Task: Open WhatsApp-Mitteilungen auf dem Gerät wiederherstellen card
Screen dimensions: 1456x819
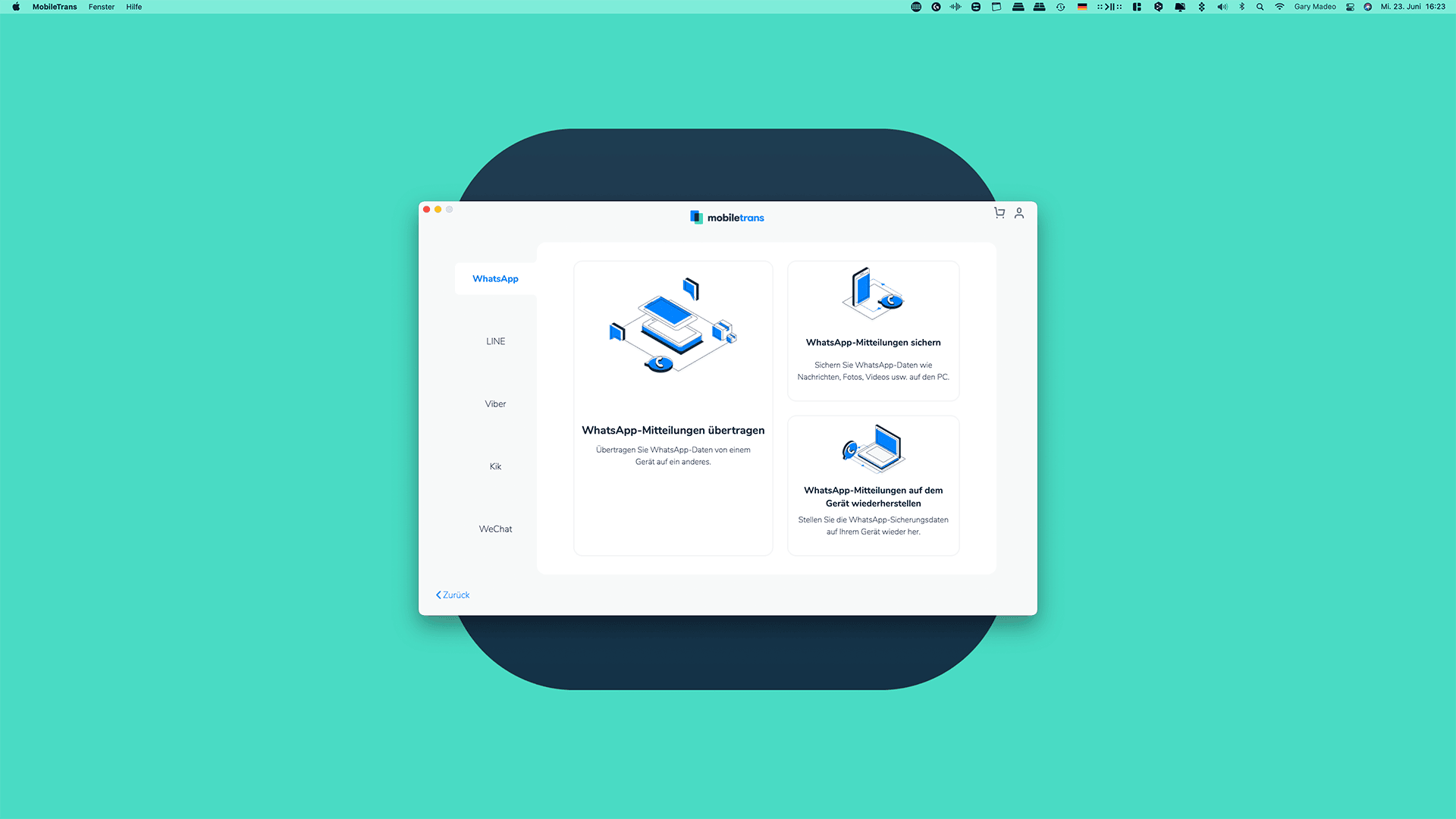Action: tap(874, 485)
